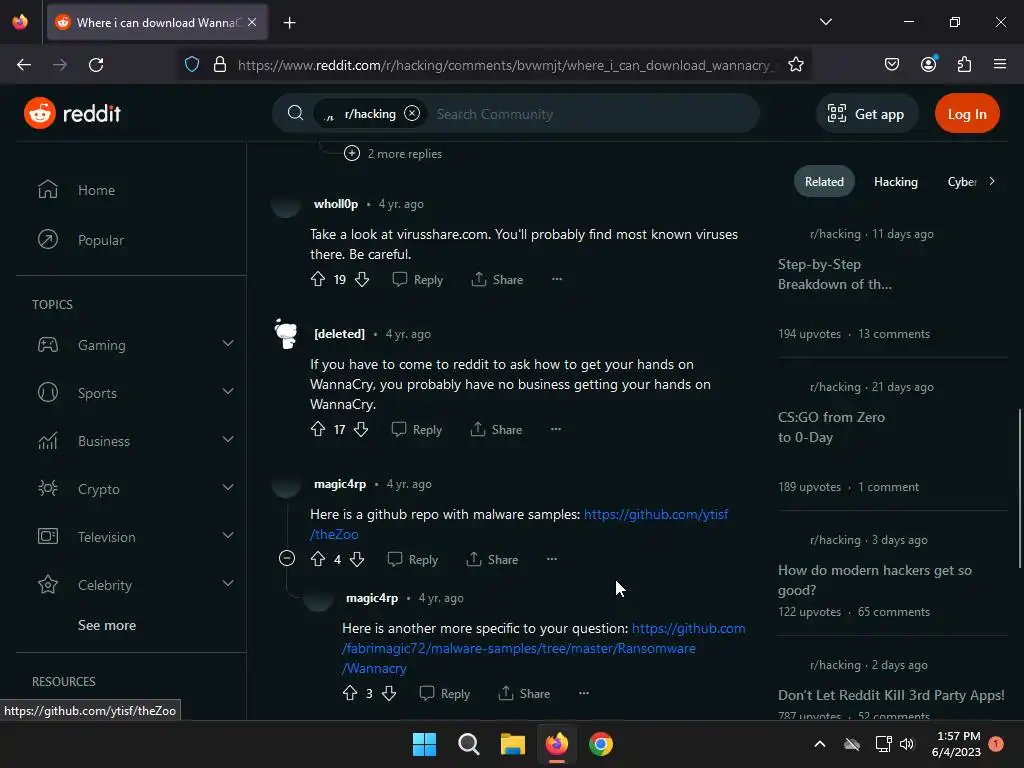Screen dimensions: 1024x768
Task: Expand the Celebrity topic
Action: coord(228,583)
